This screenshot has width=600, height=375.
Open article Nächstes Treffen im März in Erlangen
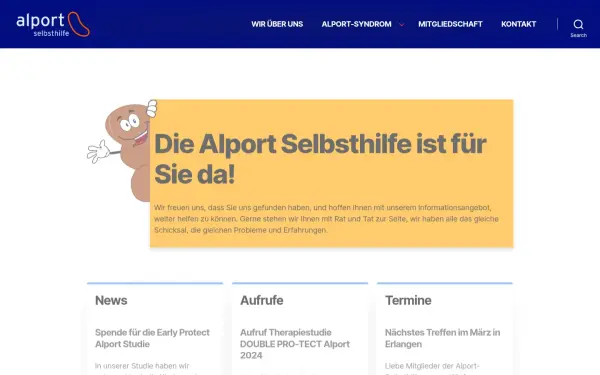442,338
